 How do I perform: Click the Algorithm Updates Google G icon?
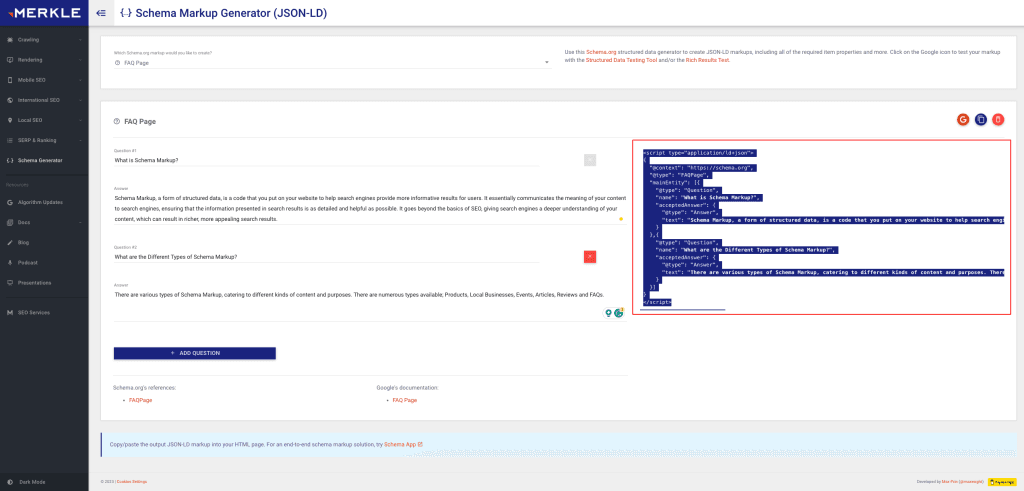click(x=10, y=202)
